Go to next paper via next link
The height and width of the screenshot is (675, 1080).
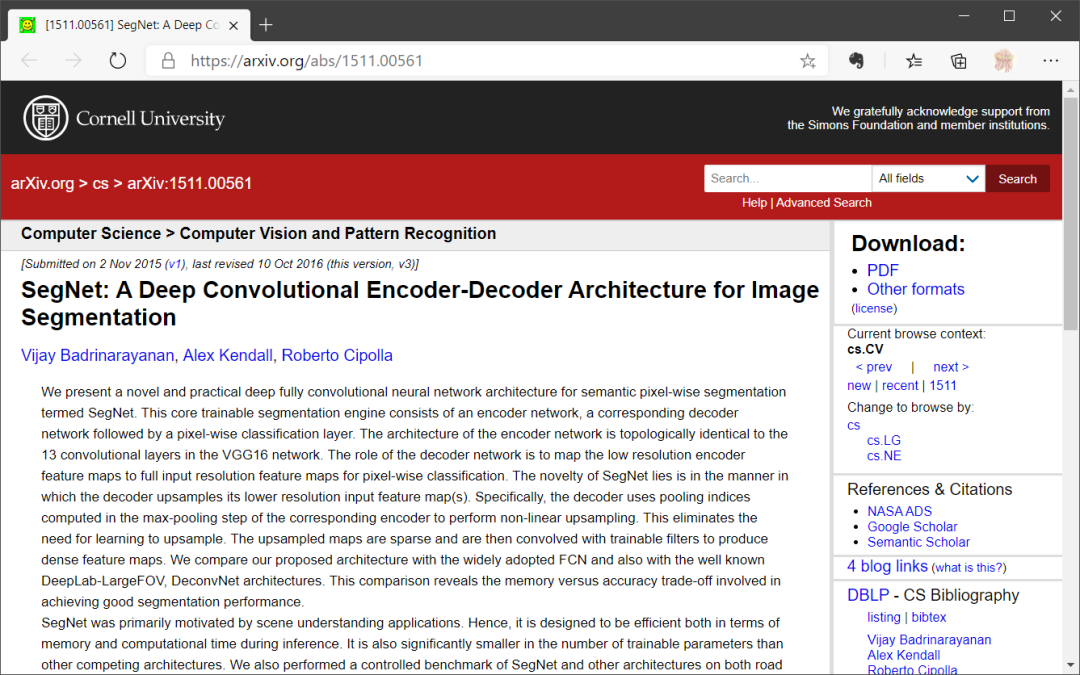(x=951, y=367)
